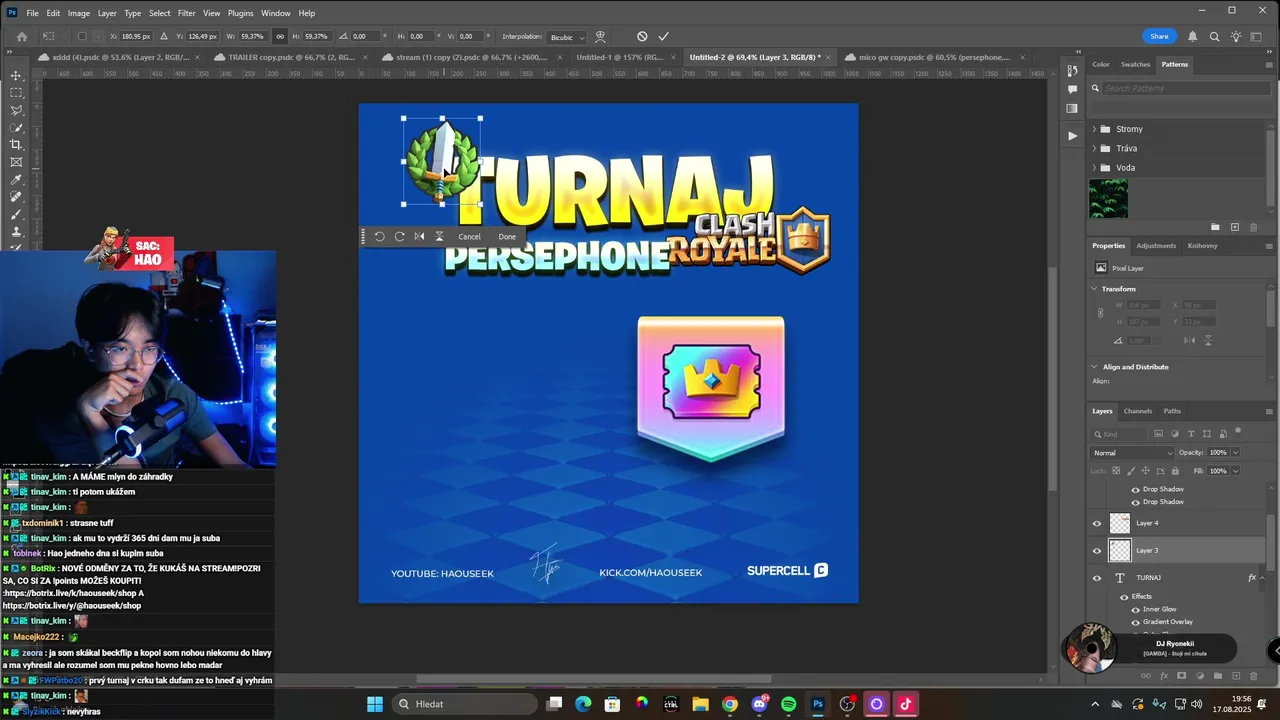The height and width of the screenshot is (720, 1280).
Task: Select the Rectangular Marquee tool
Action: [x=16, y=93]
